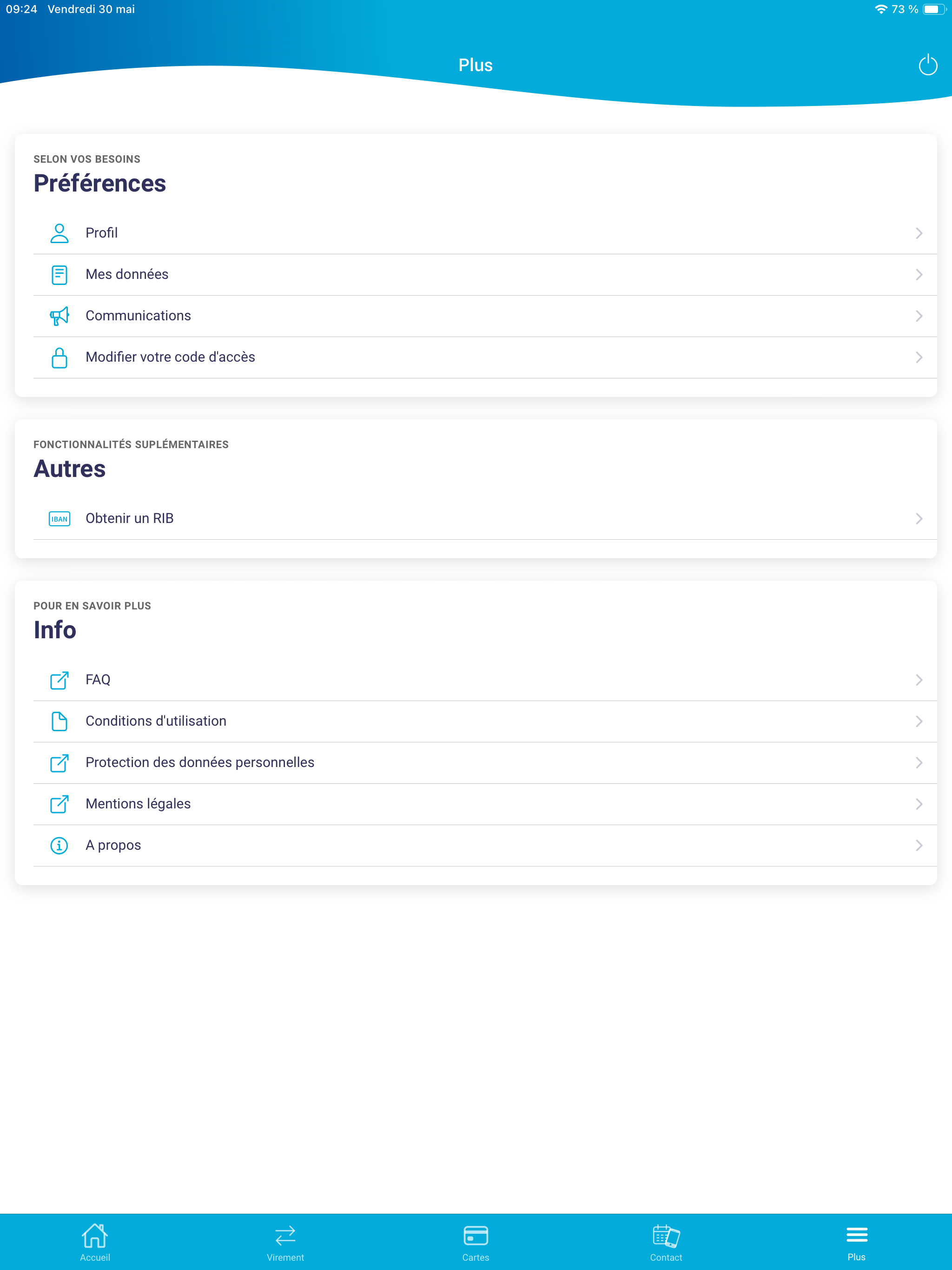This screenshot has width=952, height=1270.
Task: Select the Mes données document icon
Action: tap(59, 274)
